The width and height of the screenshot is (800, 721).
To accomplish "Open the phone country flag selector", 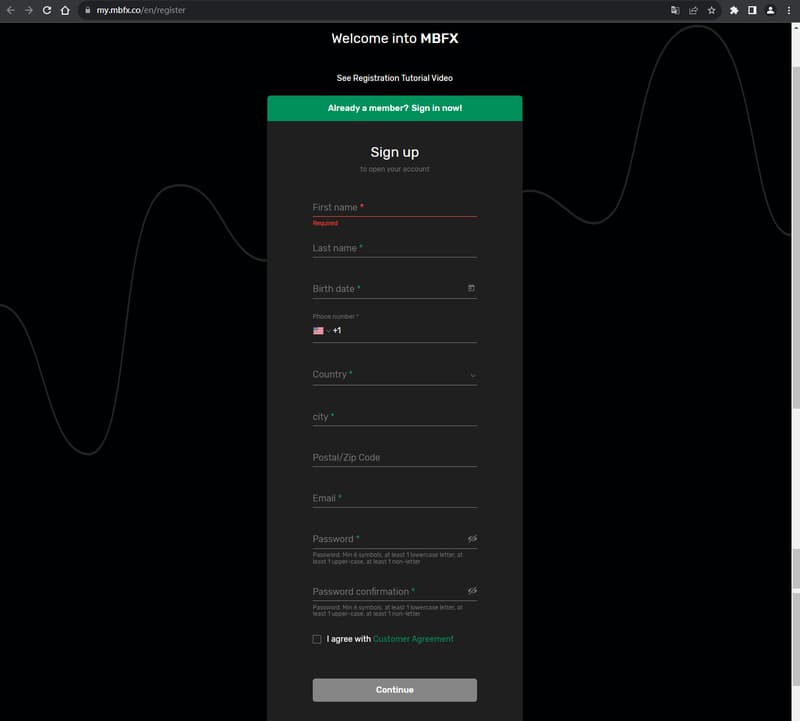I will (321, 331).
